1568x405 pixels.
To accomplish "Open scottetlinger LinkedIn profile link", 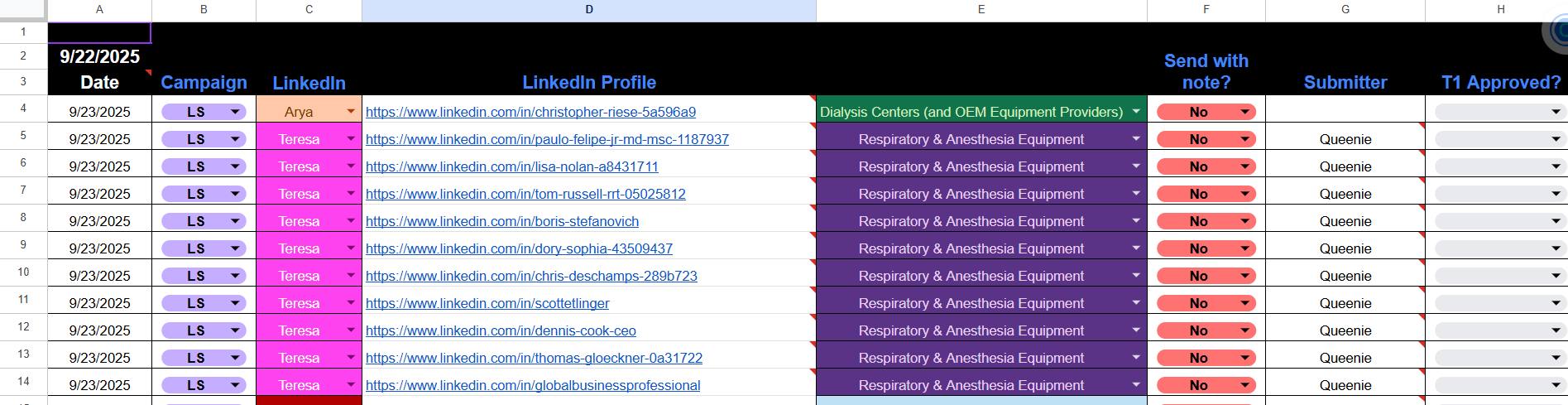I will [487, 303].
